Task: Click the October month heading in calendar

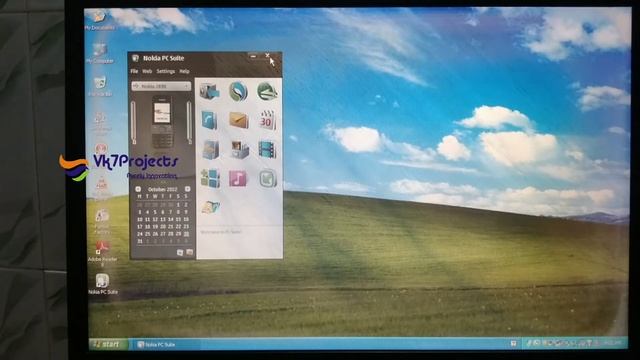Action: pyautogui.click(x=162, y=189)
